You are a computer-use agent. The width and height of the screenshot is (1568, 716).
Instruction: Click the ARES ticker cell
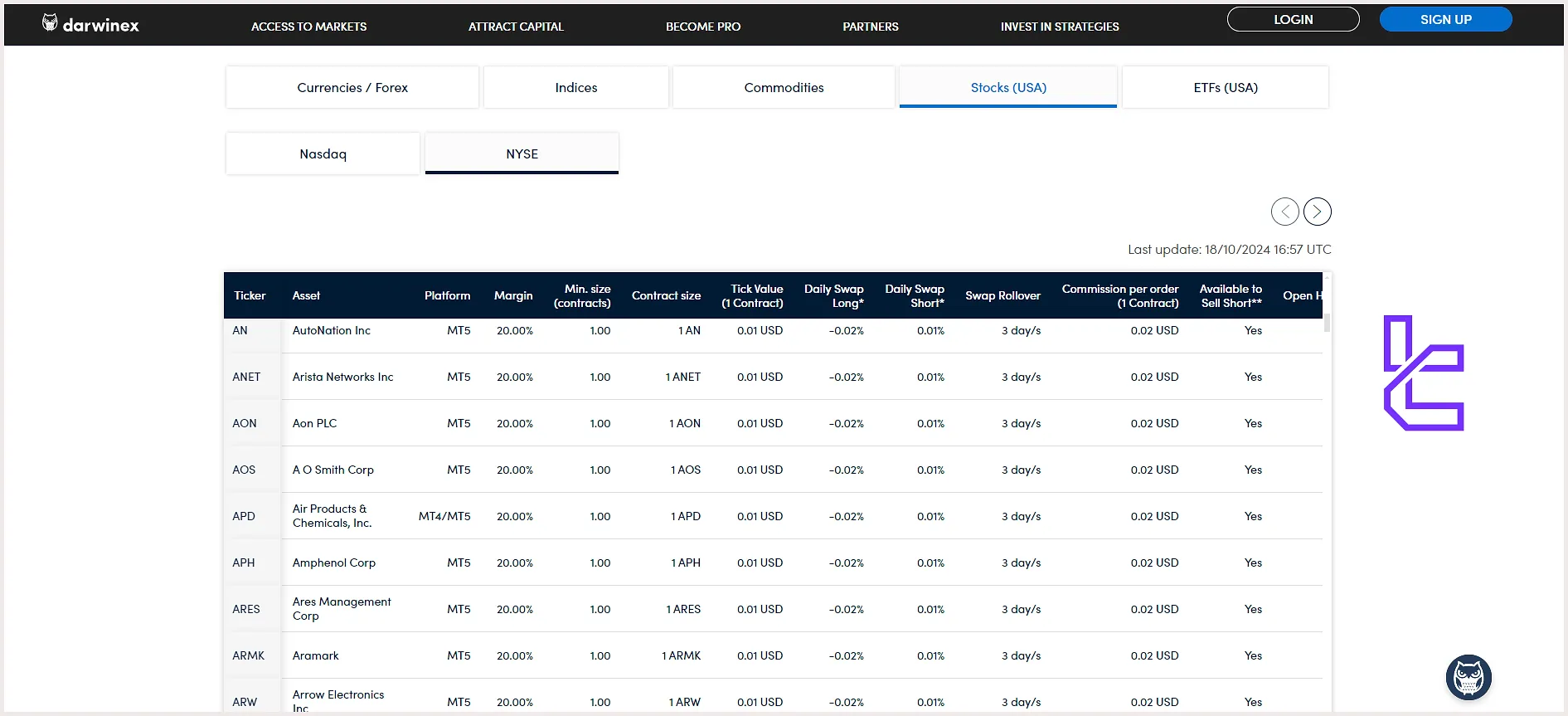(246, 609)
